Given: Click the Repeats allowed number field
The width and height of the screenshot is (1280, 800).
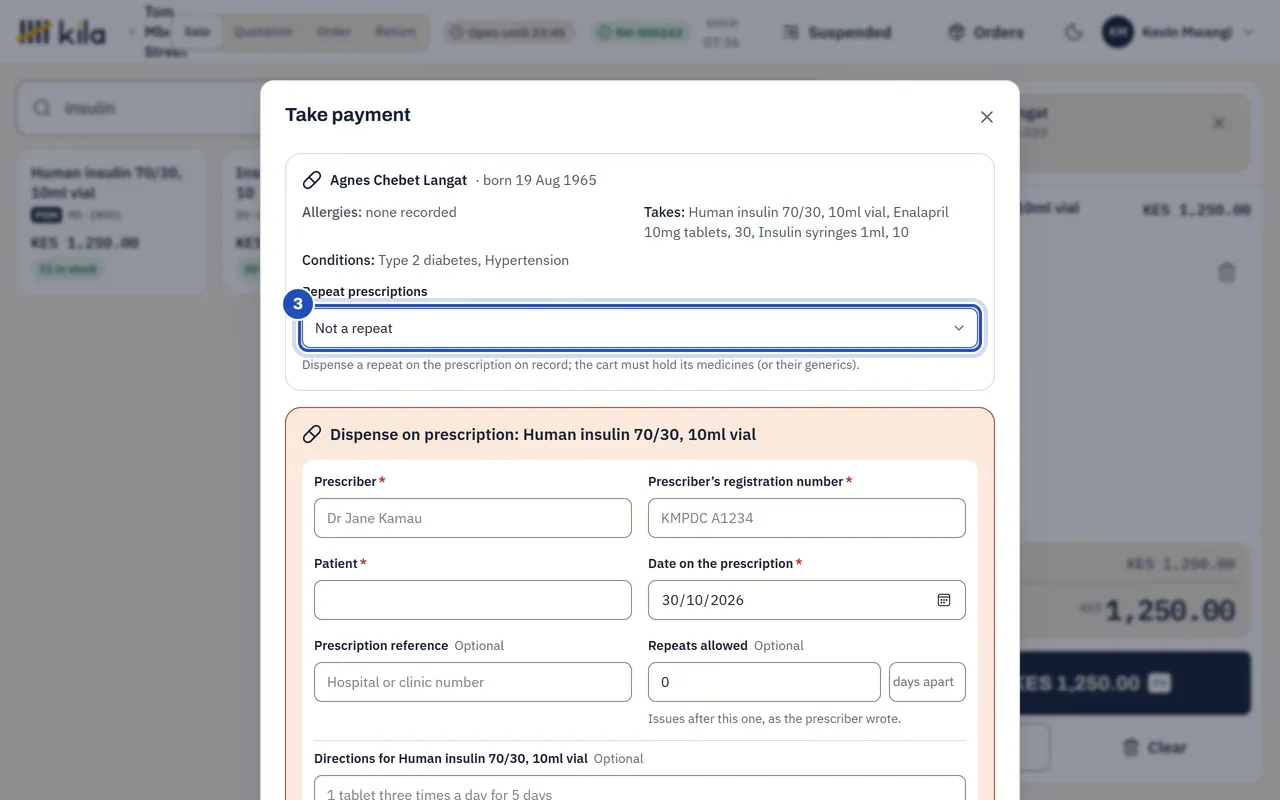Looking at the screenshot, I should coord(764,682).
